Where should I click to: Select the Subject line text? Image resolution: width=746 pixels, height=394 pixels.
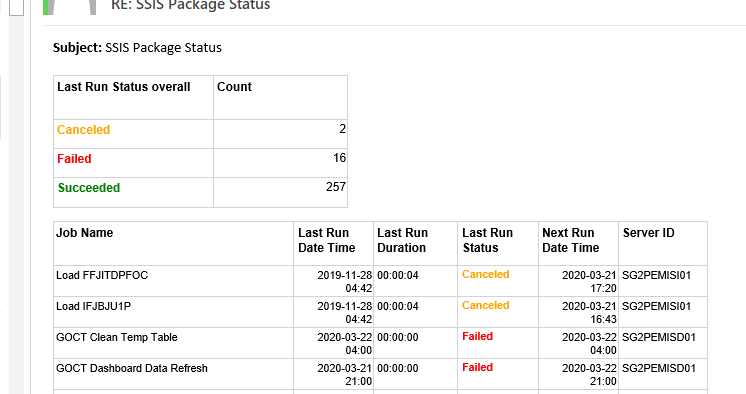point(137,48)
